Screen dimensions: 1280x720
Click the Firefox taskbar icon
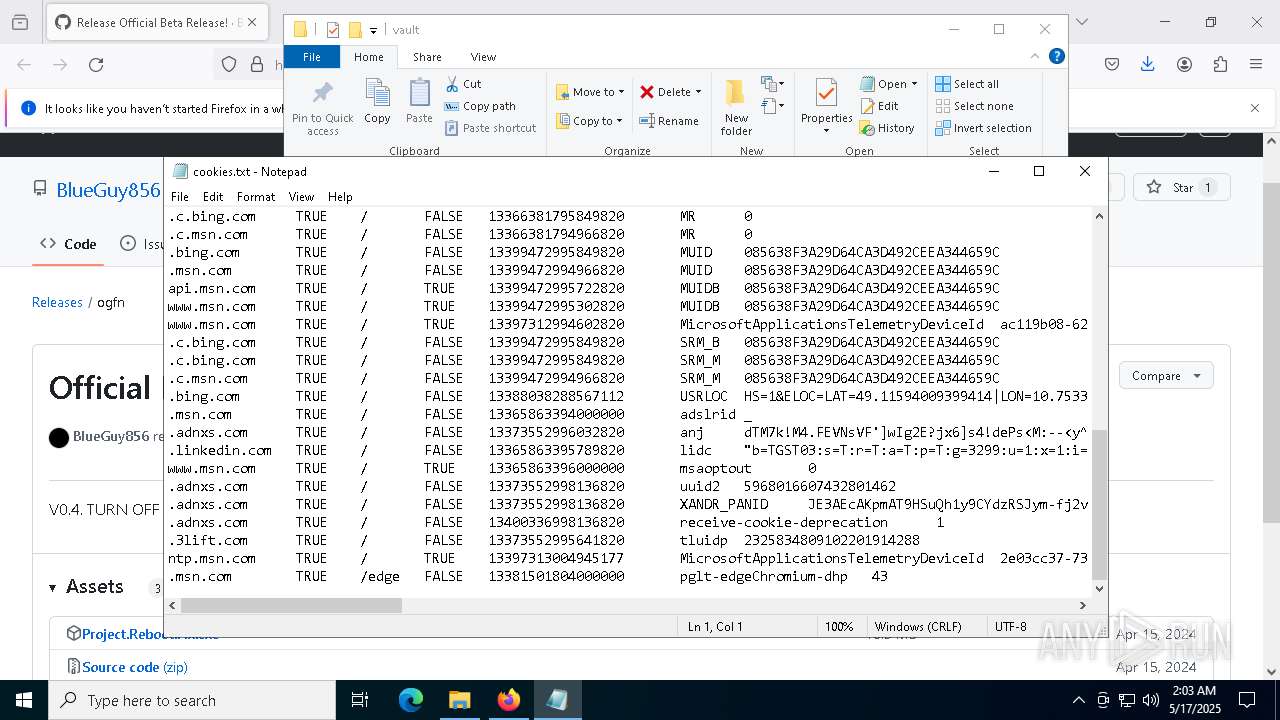click(x=508, y=700)
